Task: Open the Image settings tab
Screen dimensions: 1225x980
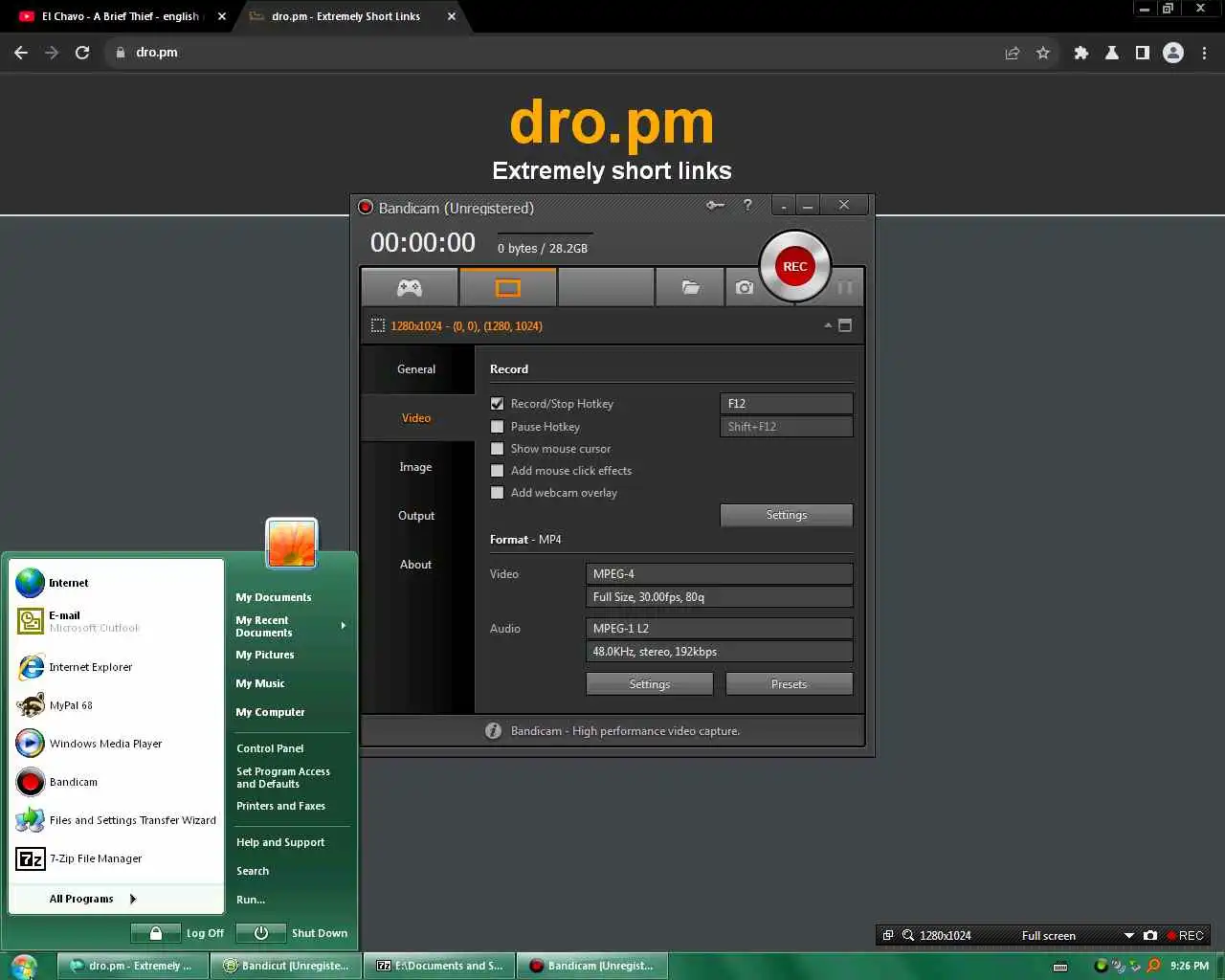Action: [x=416, y=466]
